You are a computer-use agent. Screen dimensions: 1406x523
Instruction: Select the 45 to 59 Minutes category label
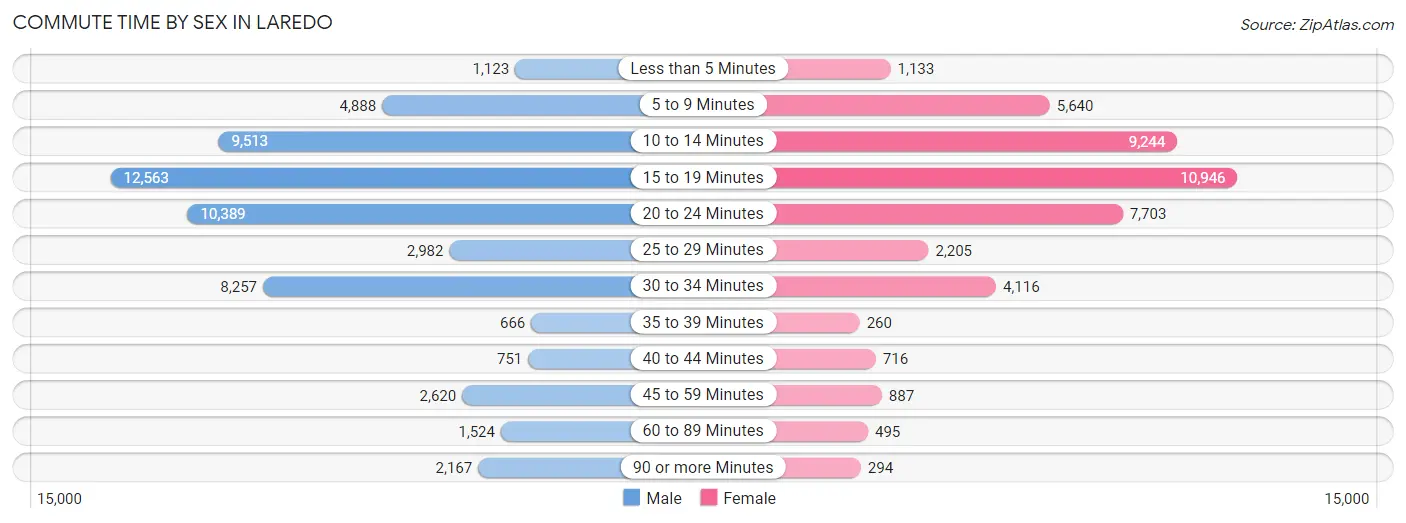coord(703,395)
